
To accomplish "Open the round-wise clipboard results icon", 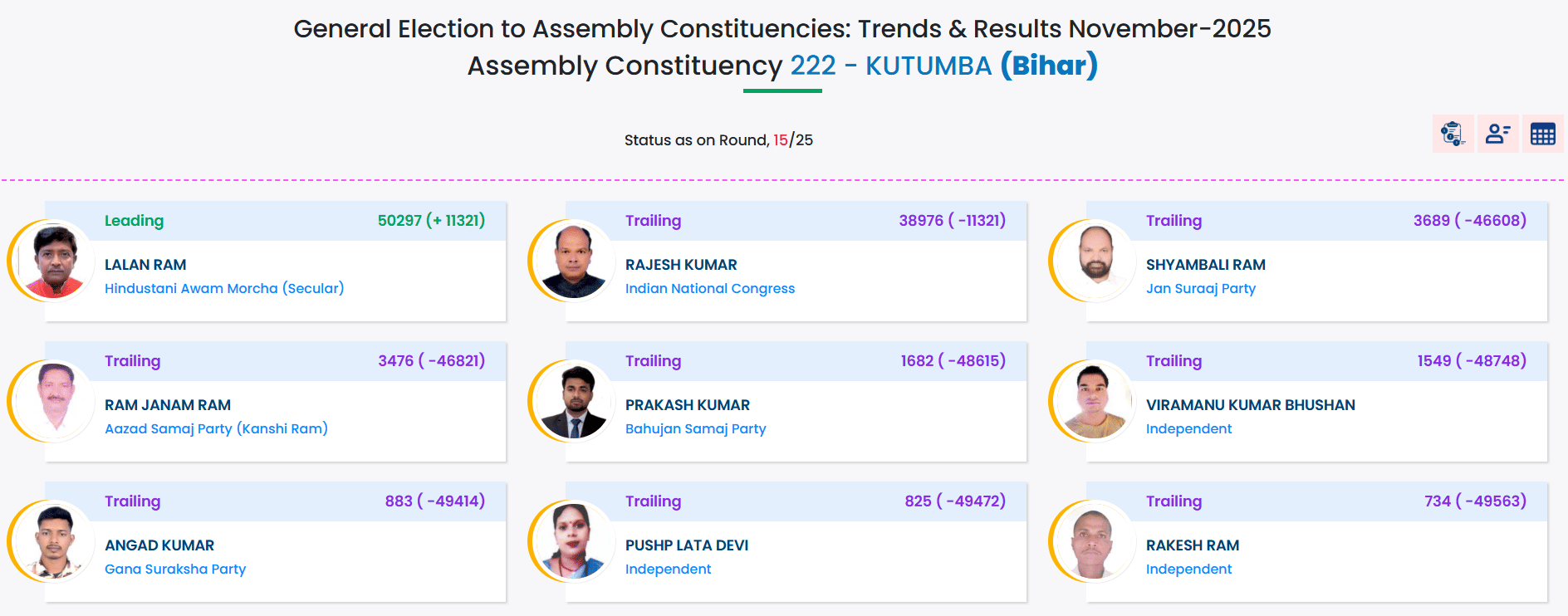I will tap(1453, 134).
